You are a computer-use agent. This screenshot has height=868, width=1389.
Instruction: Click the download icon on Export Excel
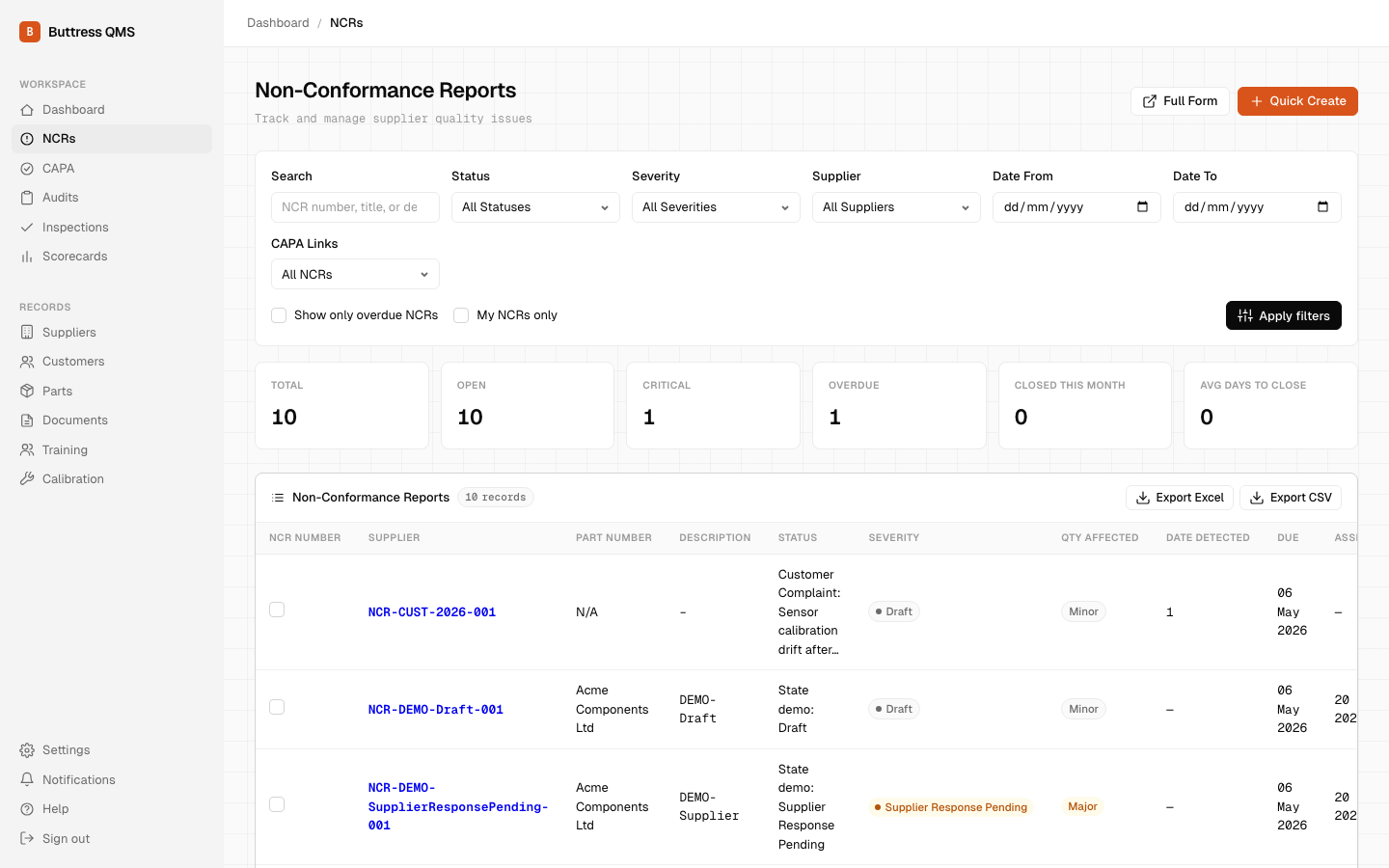pos(1143,498)
